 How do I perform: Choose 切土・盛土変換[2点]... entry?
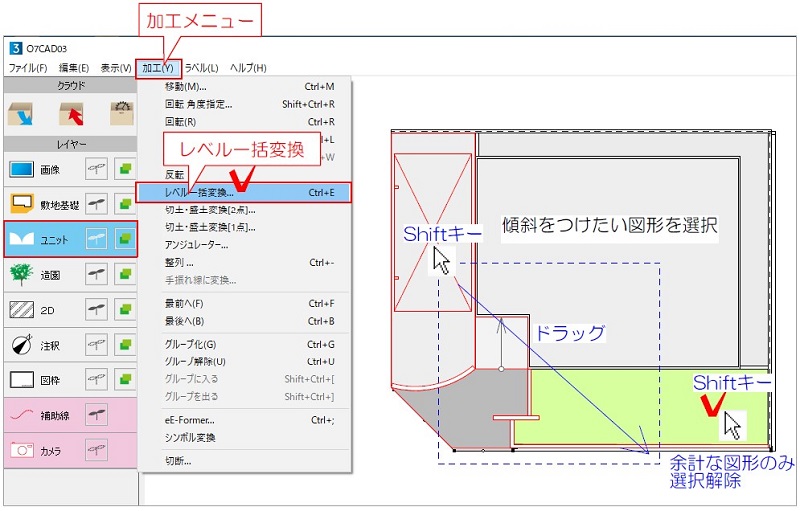pos(245,210)
